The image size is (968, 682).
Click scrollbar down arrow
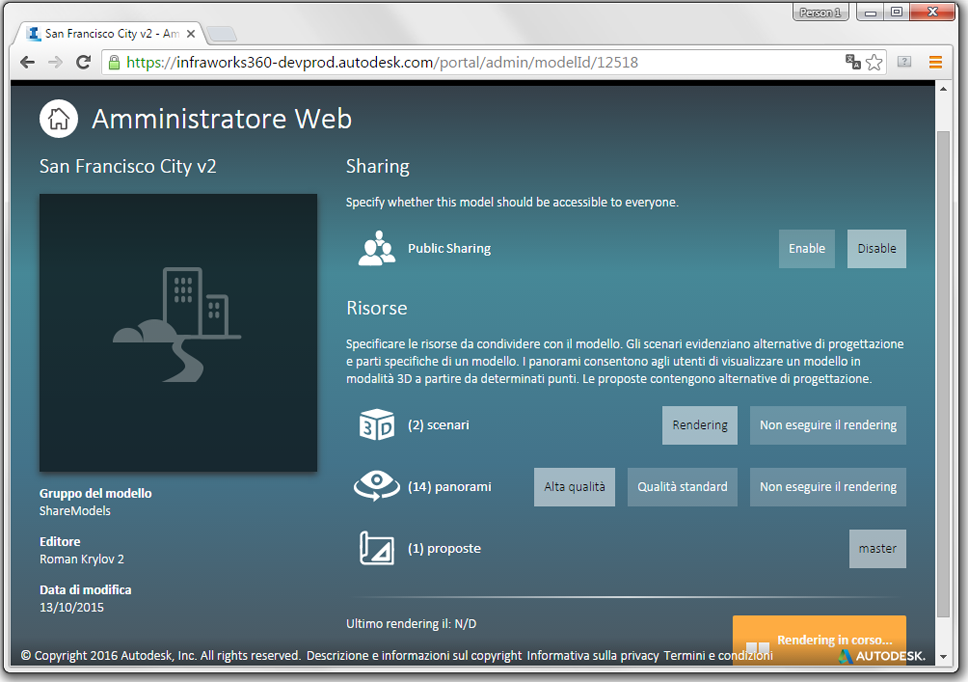943,657
